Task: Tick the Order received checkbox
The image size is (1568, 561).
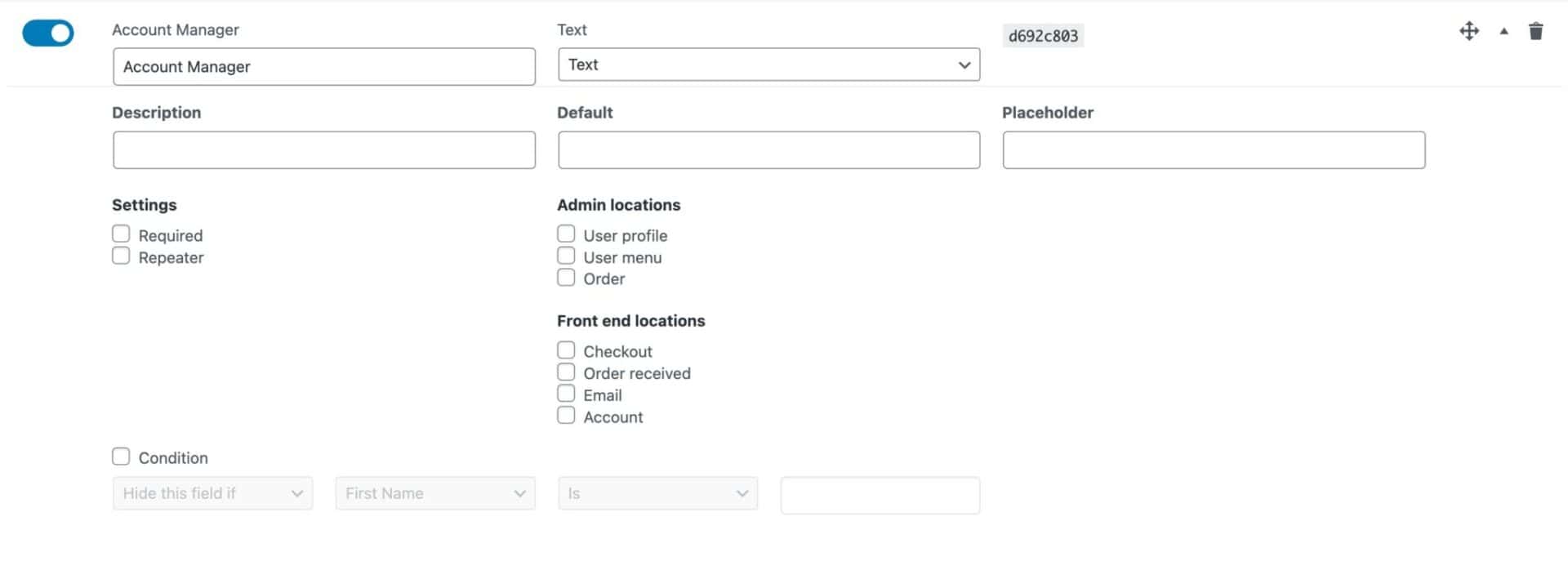Action: point(566,372)
